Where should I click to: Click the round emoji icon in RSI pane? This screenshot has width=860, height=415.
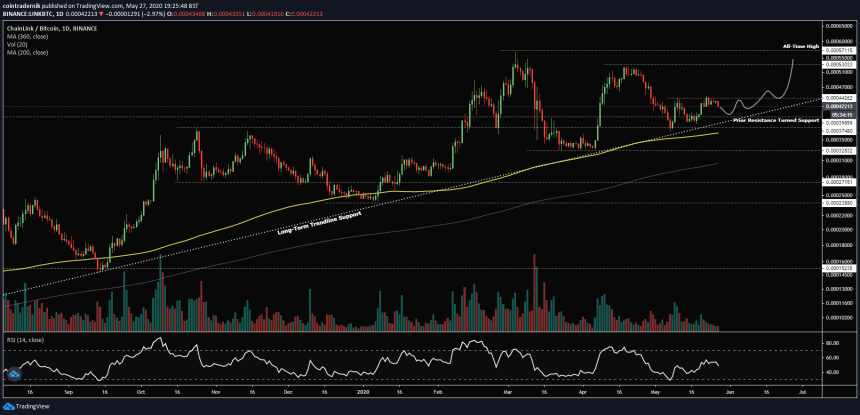tap(14, 376)
